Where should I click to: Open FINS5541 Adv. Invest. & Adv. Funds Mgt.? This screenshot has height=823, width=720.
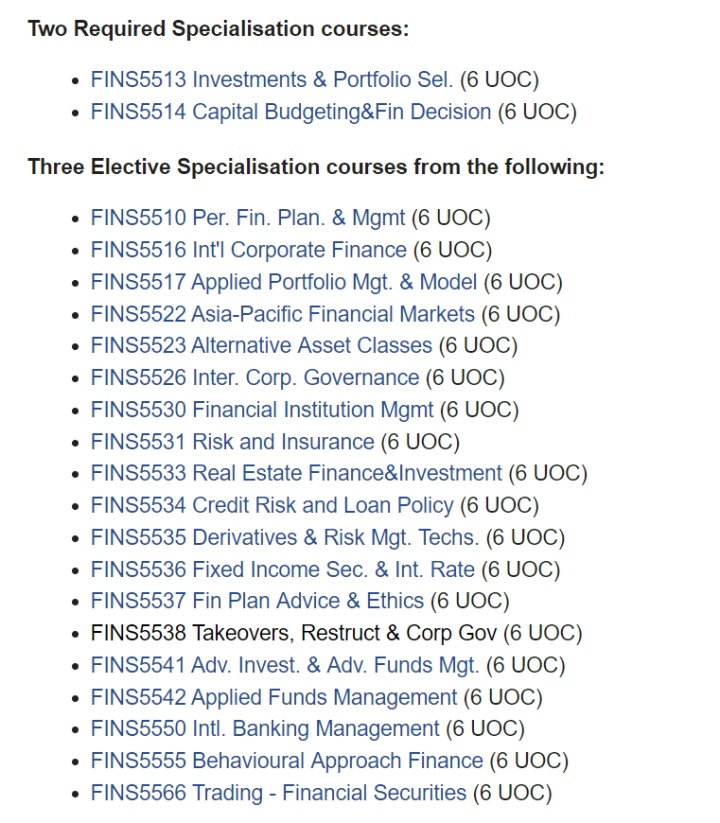284,665
